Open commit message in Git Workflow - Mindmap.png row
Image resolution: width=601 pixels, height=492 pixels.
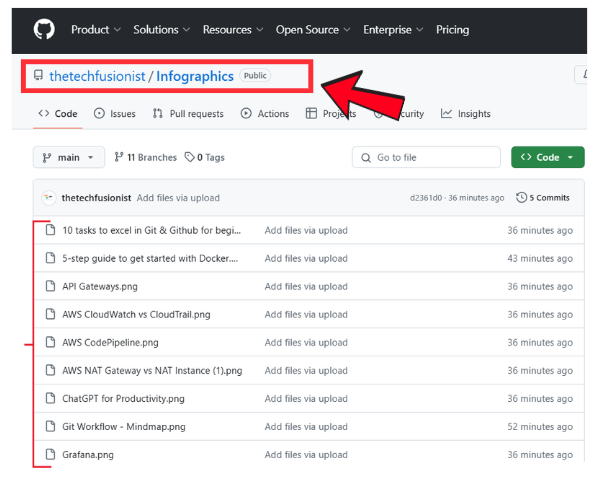click(306, 427)
